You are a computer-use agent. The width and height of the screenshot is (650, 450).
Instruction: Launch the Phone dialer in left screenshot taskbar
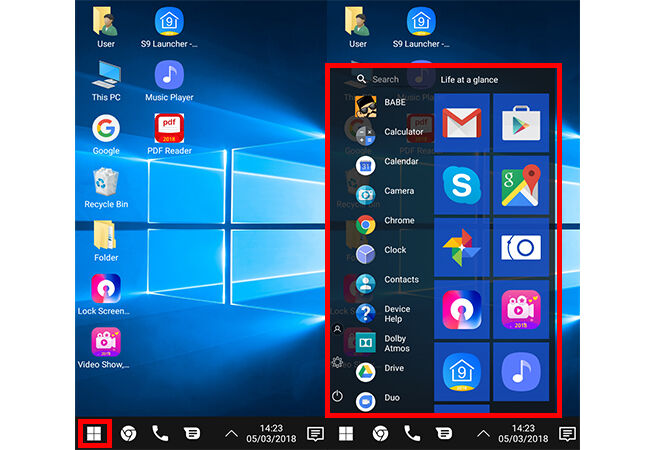tap(160, 433)
